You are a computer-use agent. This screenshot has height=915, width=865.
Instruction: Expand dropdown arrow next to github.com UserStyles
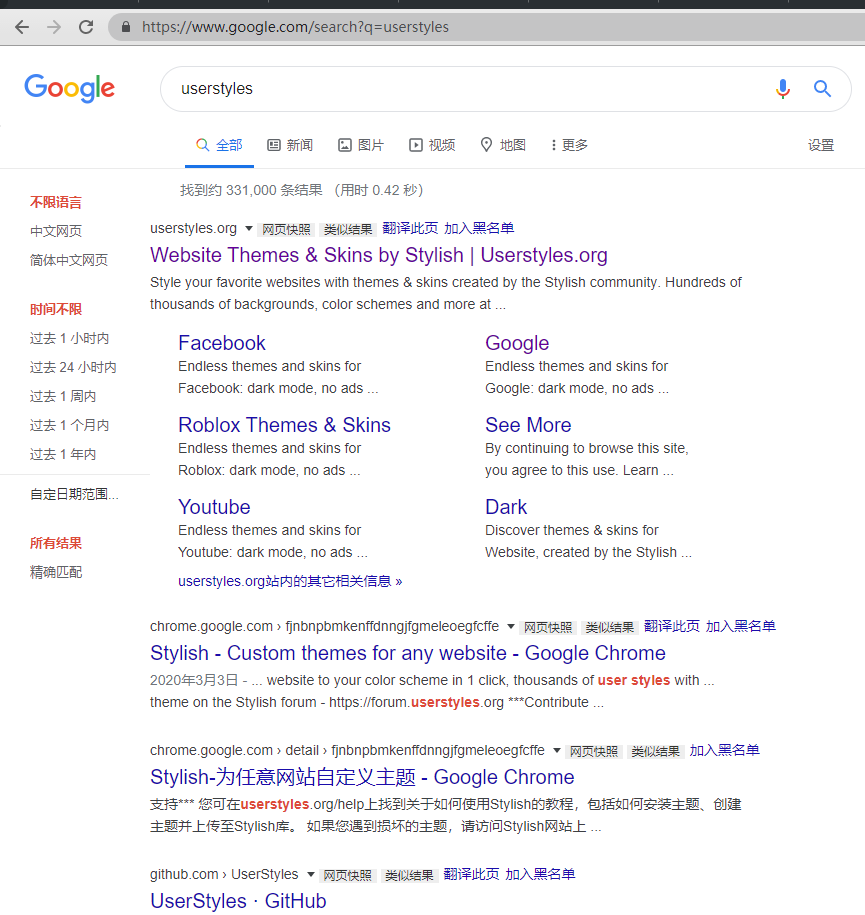click(311, 874)
